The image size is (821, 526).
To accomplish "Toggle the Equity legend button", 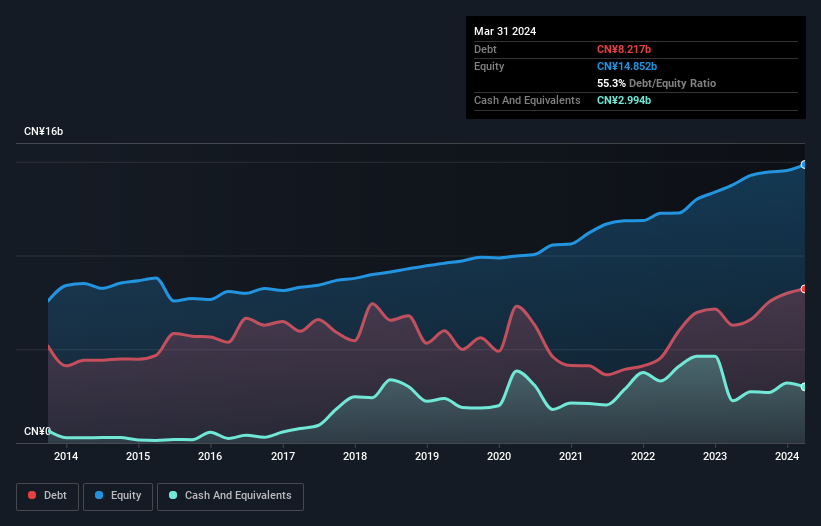I will click(118, 496).
